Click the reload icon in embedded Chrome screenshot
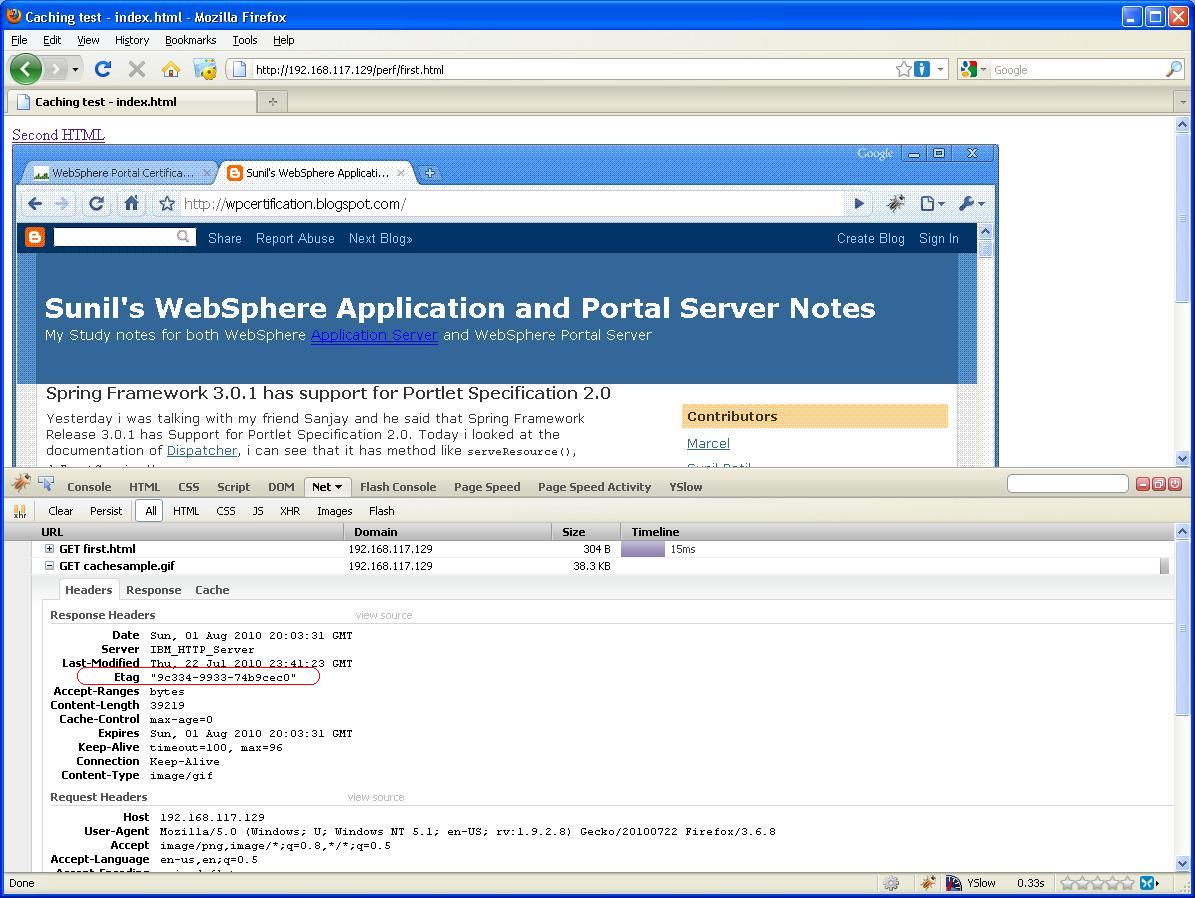The height and width of the screenshot is (898, 1195). (96, 204)
